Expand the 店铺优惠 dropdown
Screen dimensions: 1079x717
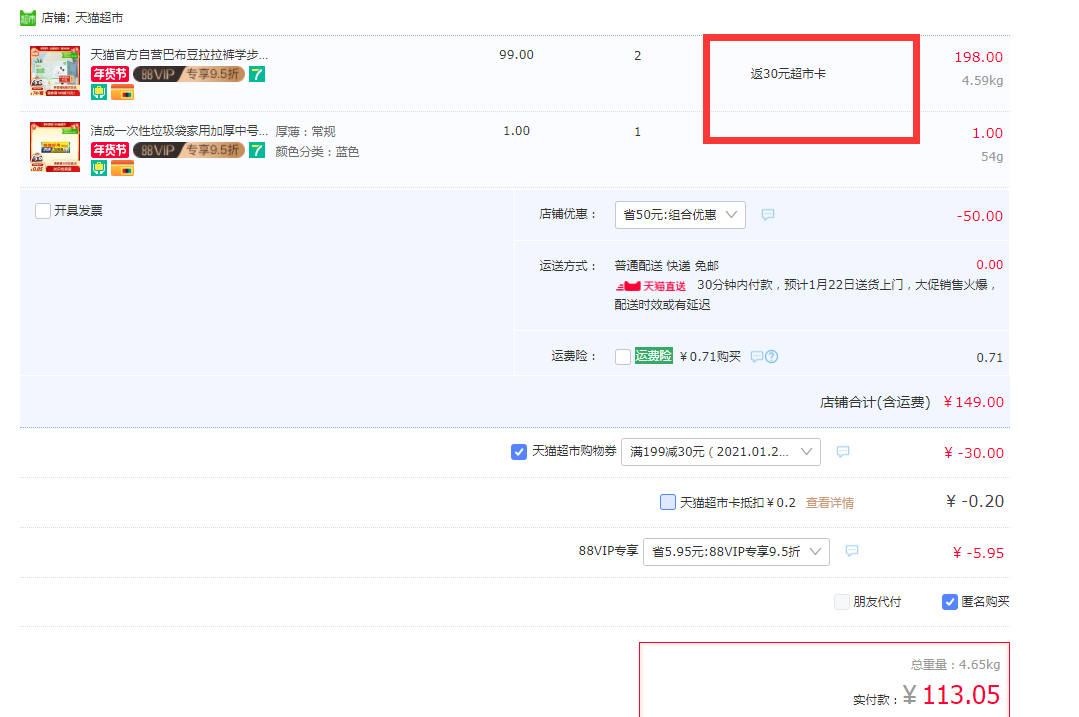coord(680,215)
